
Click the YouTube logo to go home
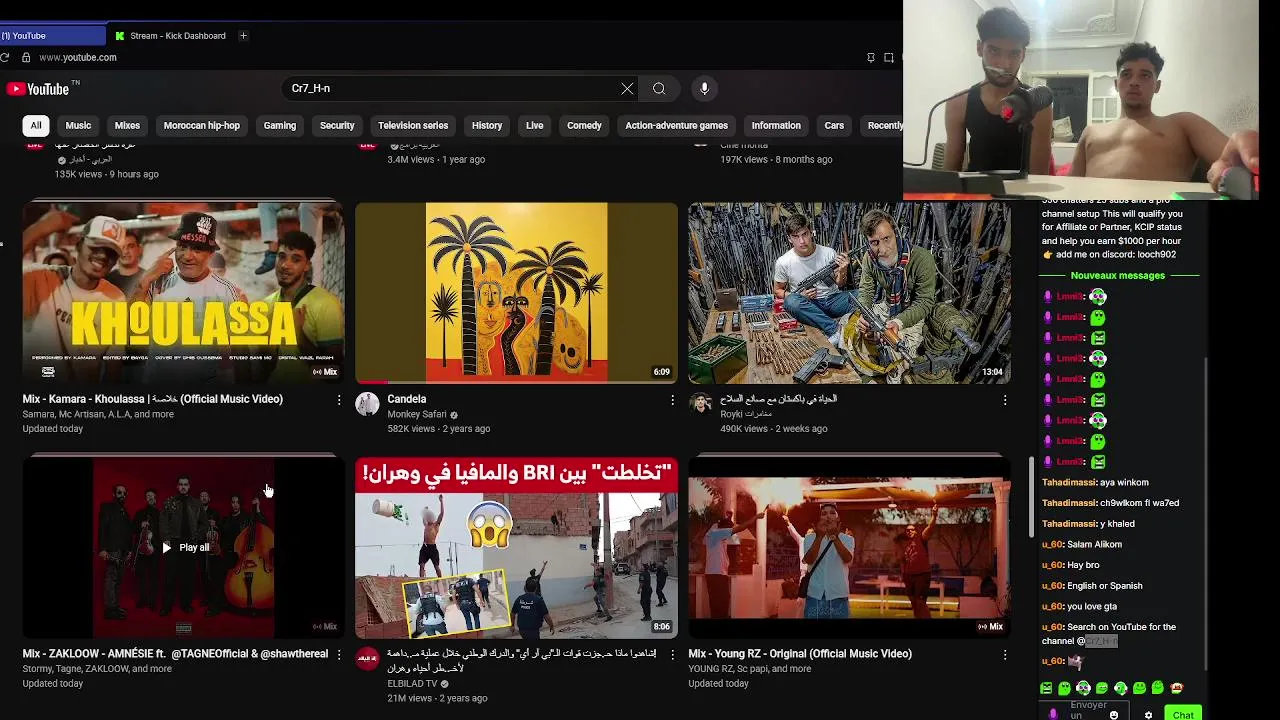click(37, 89)
